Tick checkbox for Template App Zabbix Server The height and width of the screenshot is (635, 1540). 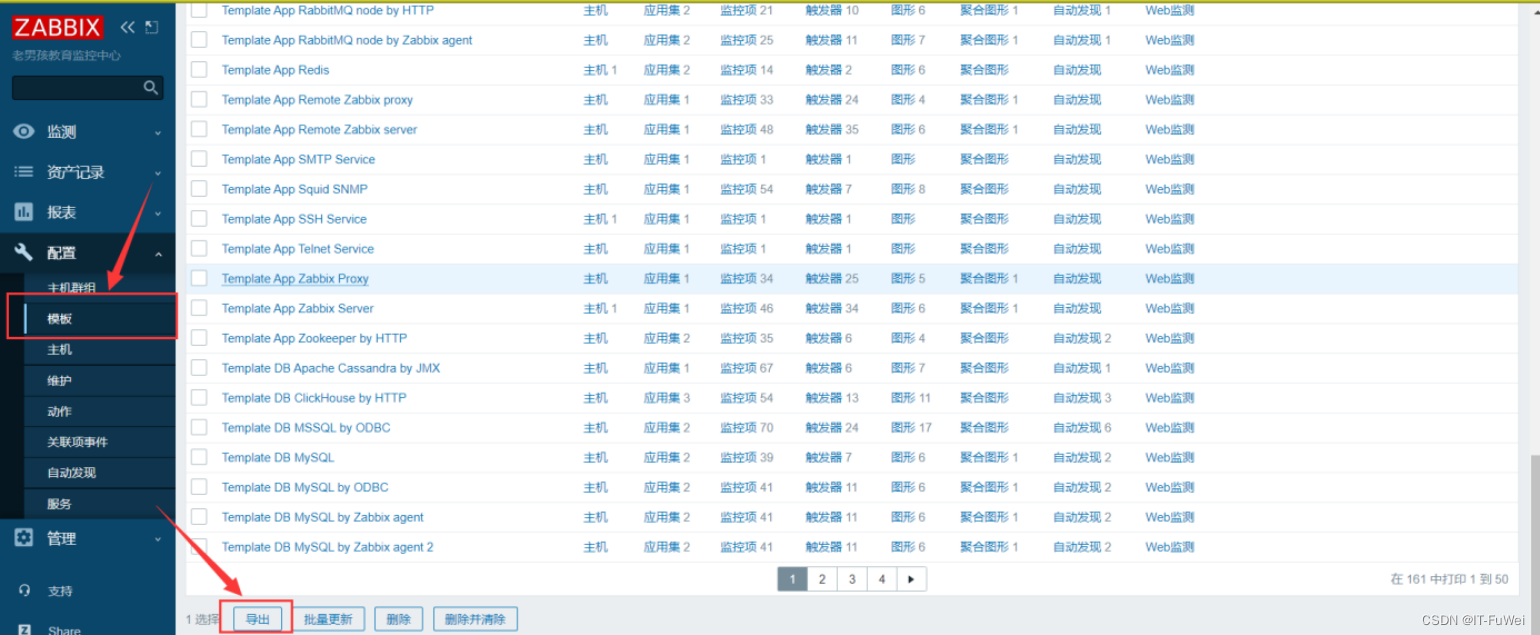coord(199,308)
